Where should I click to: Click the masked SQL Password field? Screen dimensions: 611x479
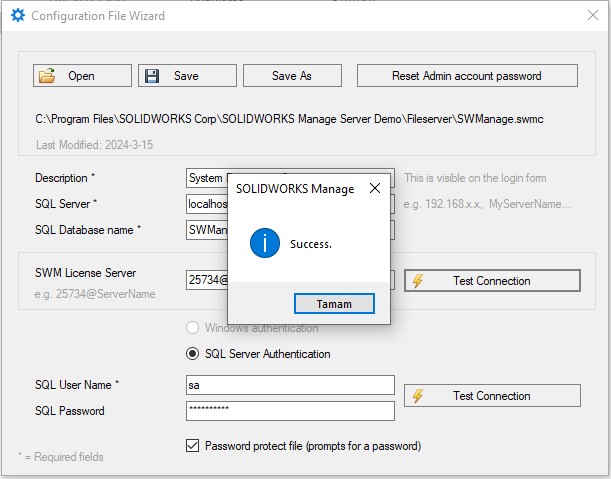coord(290,411)
